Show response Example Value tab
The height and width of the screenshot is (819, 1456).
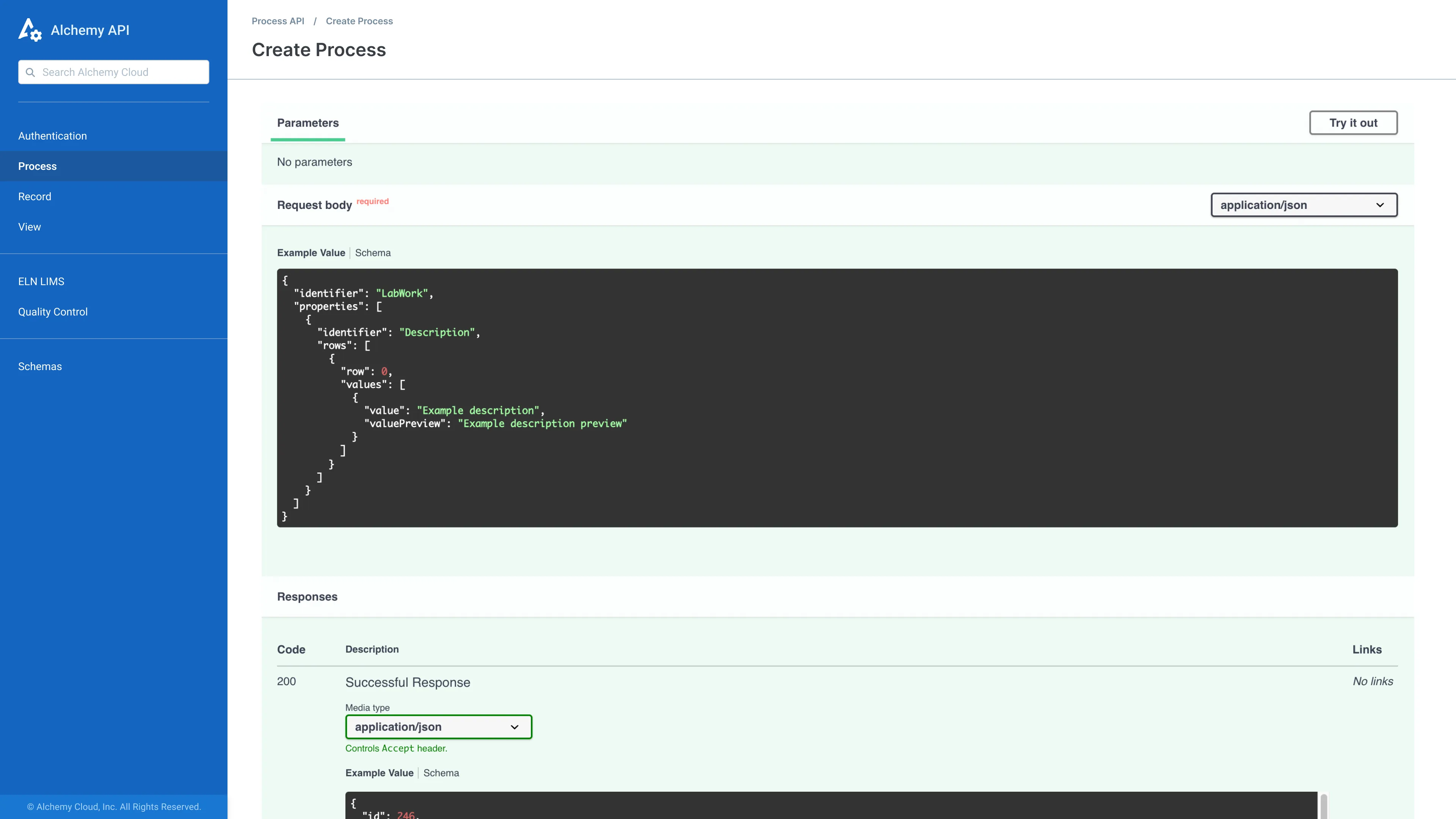point(379,773)
